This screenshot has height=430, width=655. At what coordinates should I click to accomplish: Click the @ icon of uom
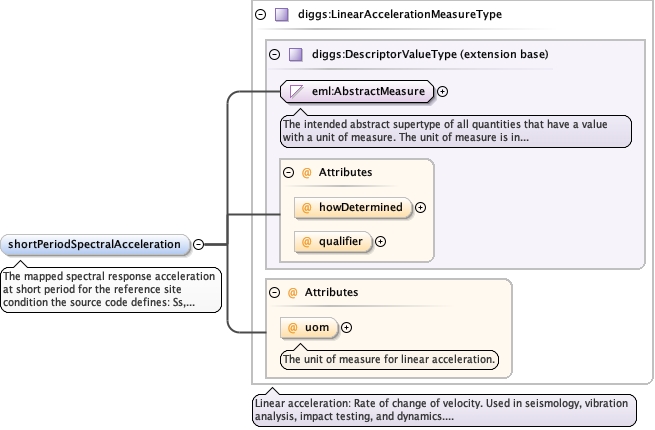[x=292, y=328]
